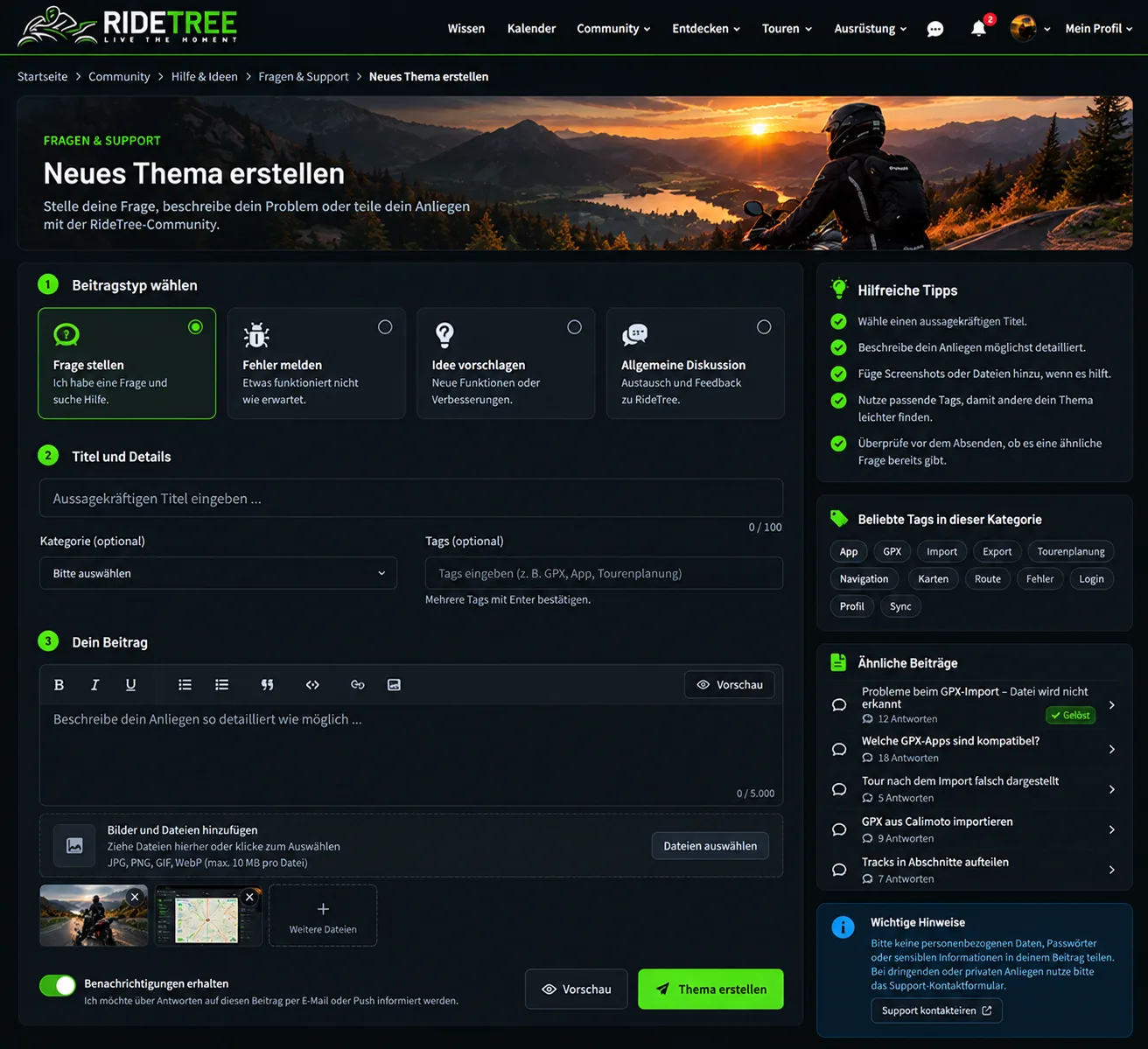
Task: Open GPX aus Calimoto importieren post
Action: pyautogui.click(x=937, y=822)
